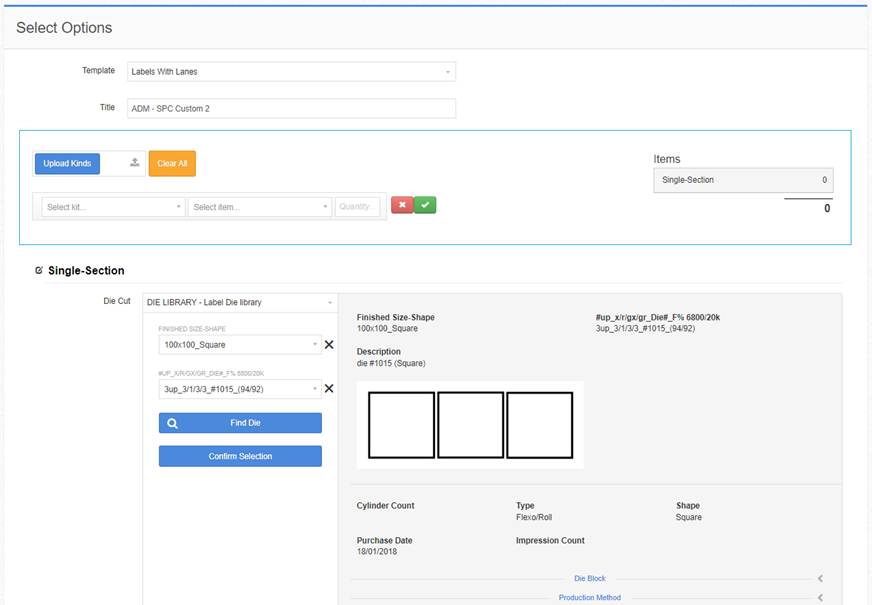Open the Select item dropdown

click(x=260, y=207)
